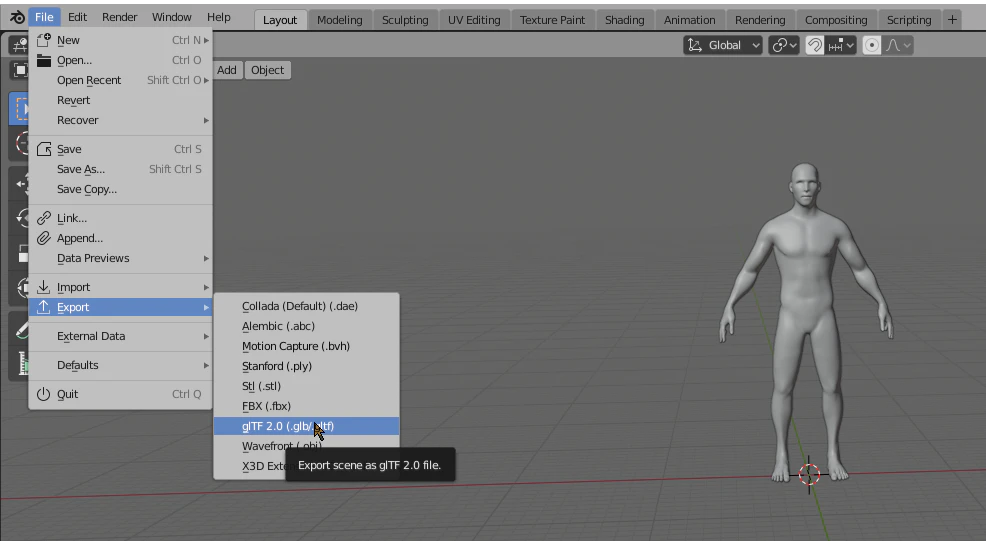Open the File menu
This screenshot has height=541, width=986.
[44, 17]
